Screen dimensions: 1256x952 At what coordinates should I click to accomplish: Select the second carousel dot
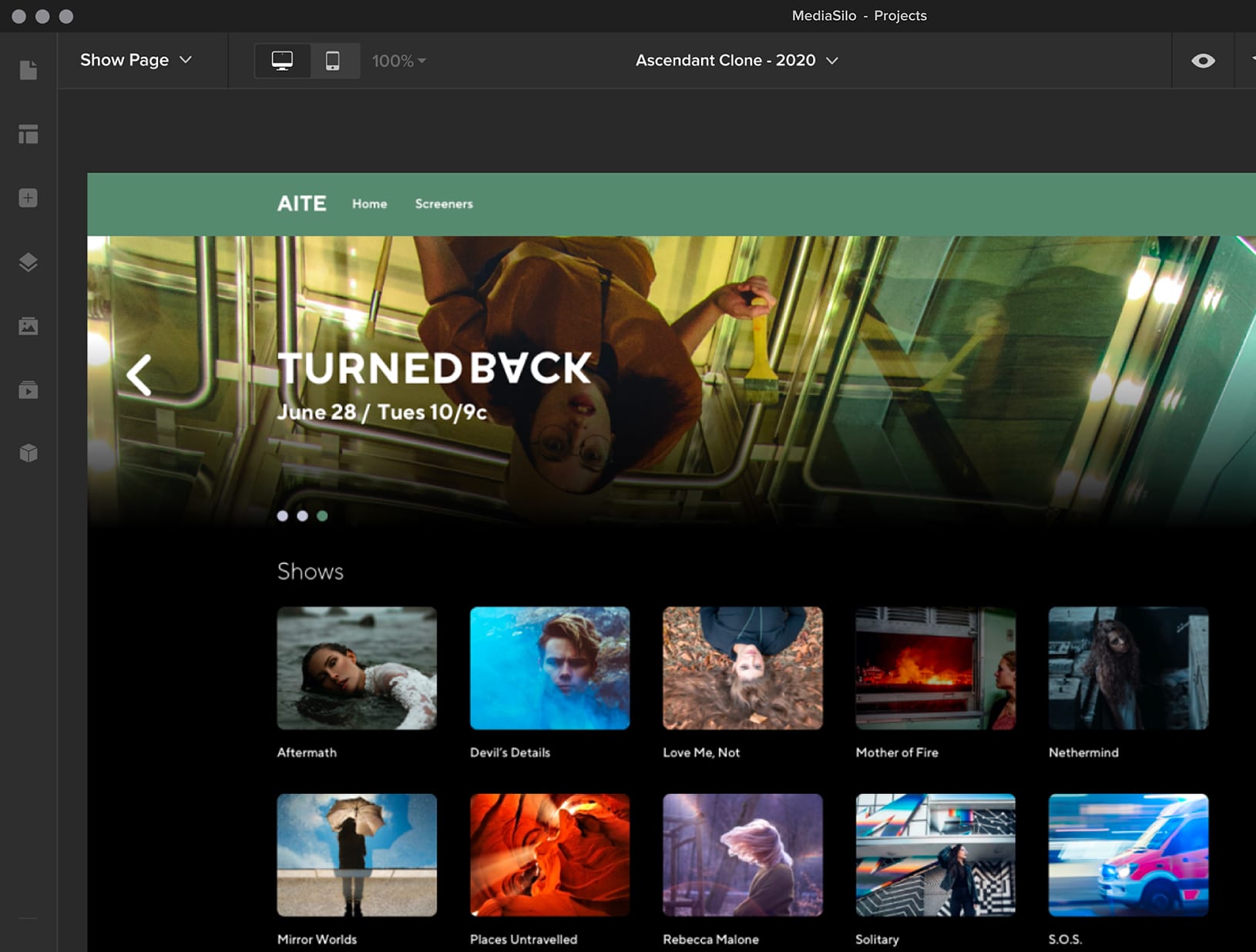(x=303, y=516)
